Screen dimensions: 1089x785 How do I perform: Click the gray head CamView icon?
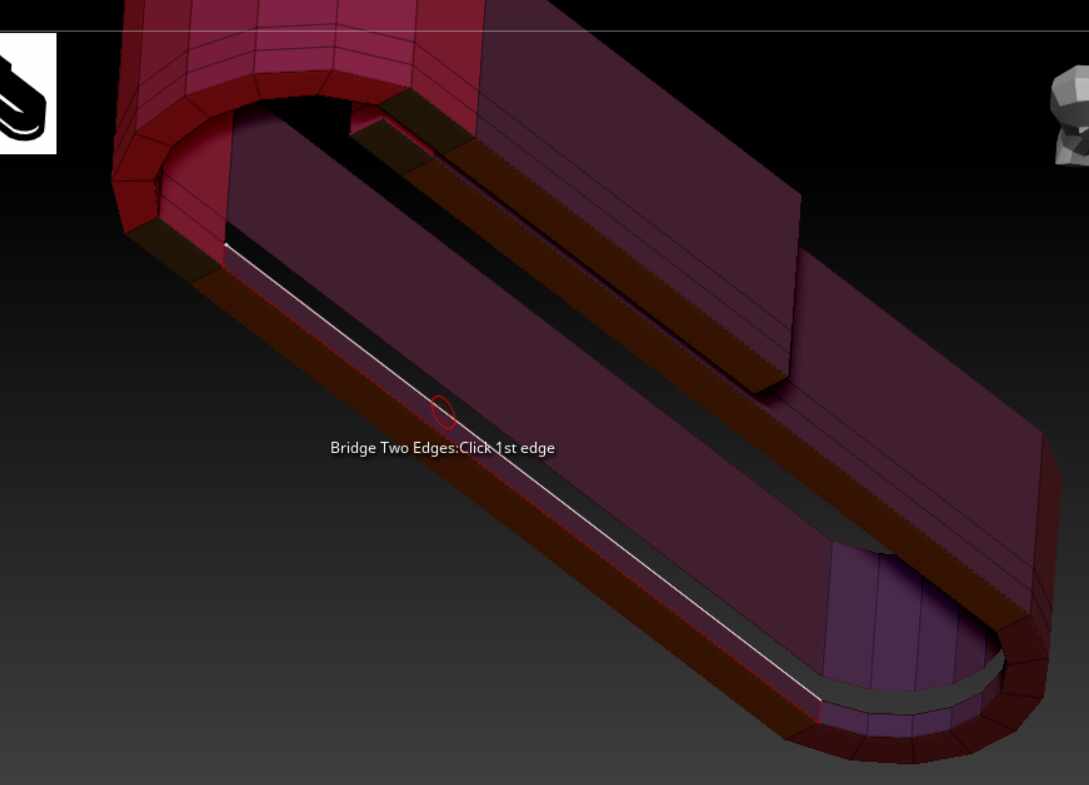pyautogui.click(x=1070, y=115)
